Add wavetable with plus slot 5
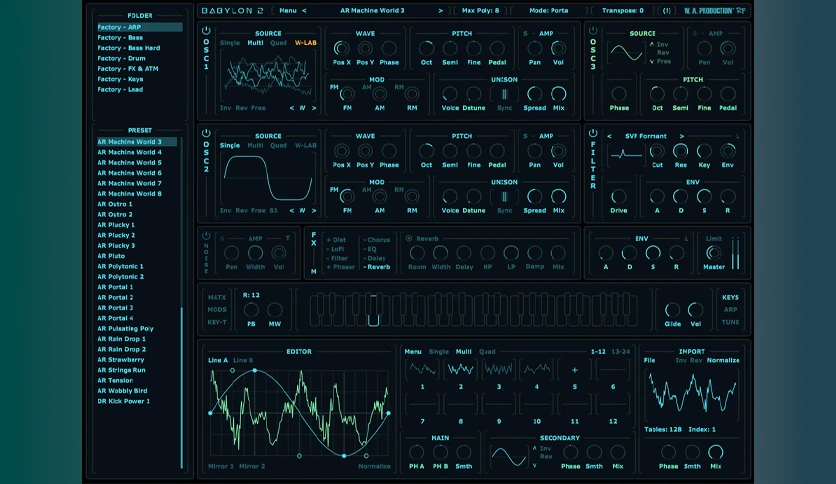Viewport: 836px width, 484px height. [x=575, y=369]
